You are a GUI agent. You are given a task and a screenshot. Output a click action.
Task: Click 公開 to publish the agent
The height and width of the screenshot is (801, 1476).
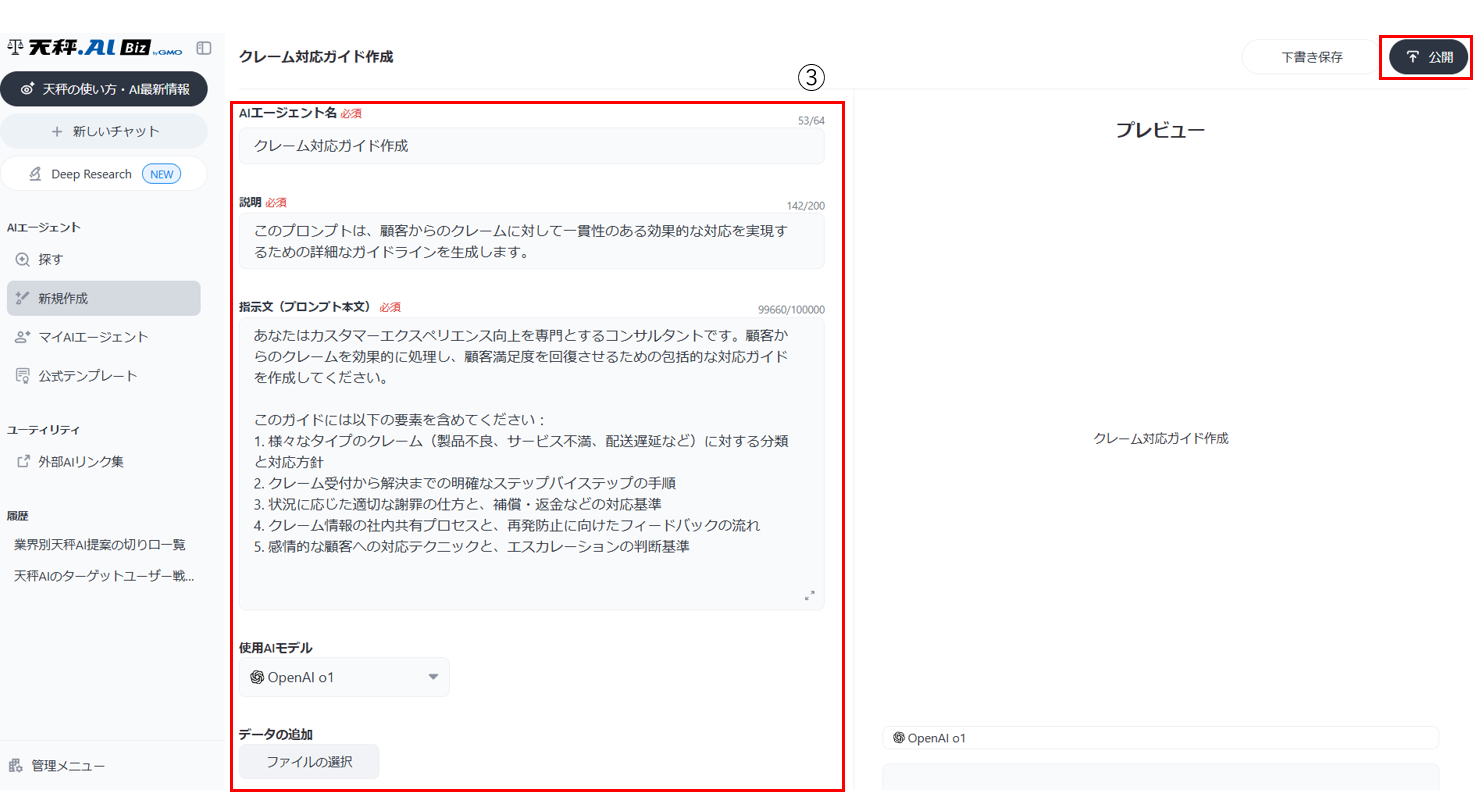(x=1429, y=57)
